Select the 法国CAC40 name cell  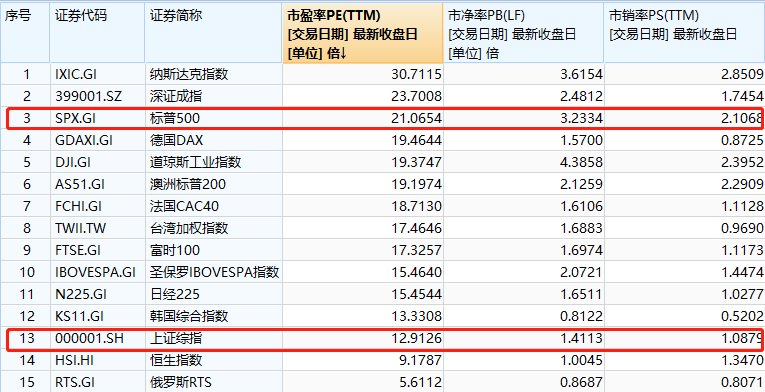point(213,206)
